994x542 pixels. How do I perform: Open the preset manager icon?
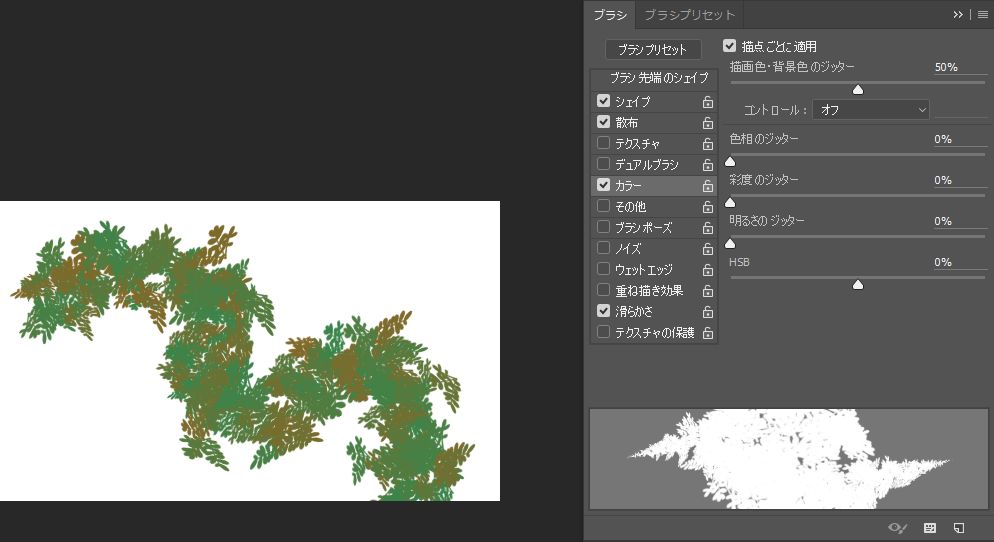point(929,527)
